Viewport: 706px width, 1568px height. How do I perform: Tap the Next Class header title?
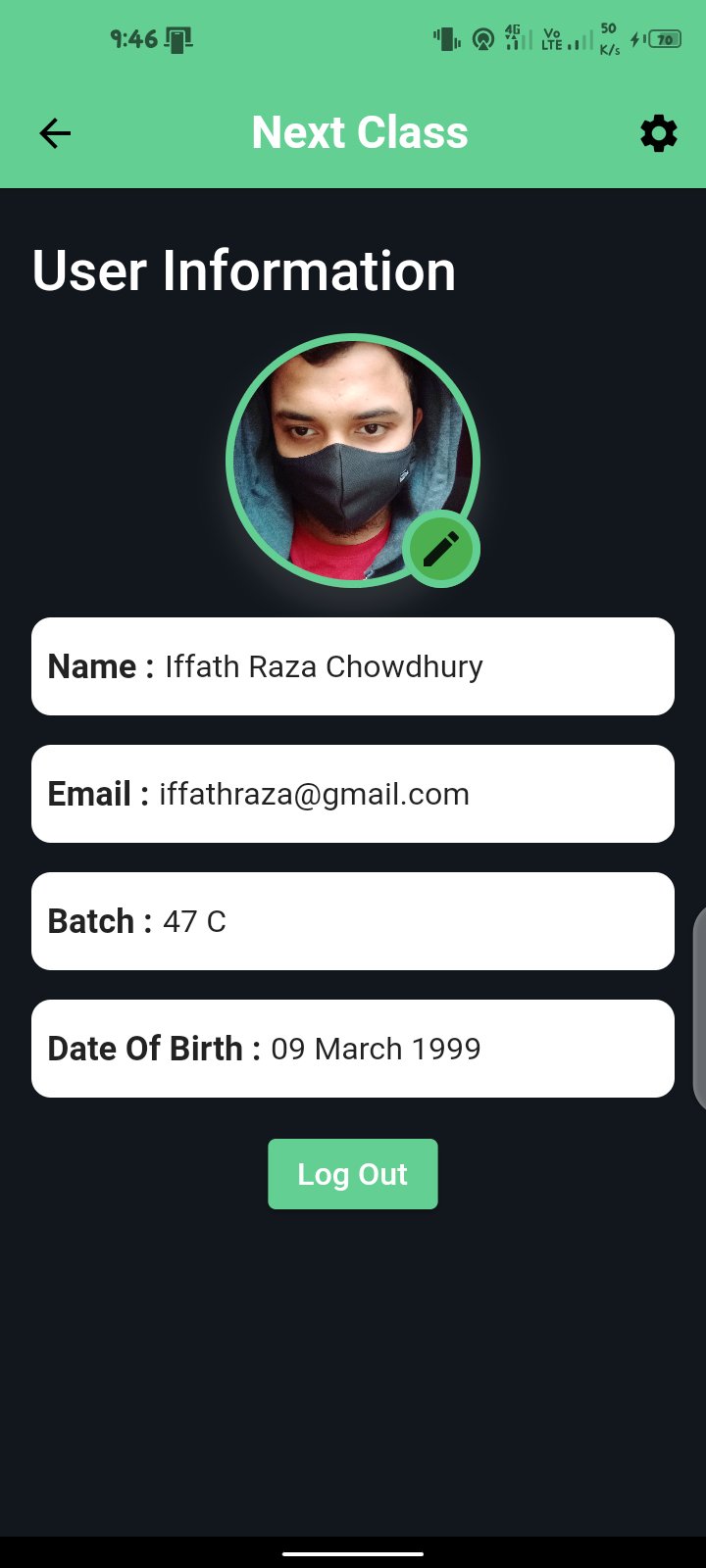pos(360,133)
